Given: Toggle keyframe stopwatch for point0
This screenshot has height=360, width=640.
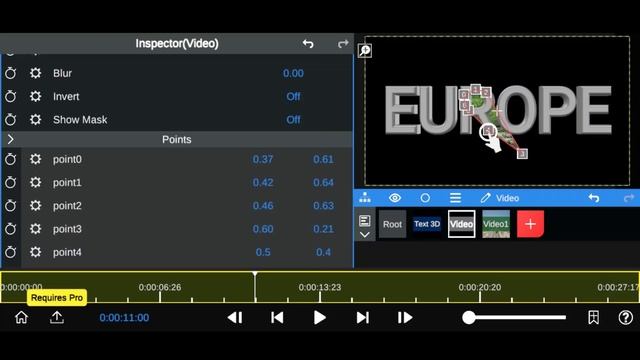Looking at the screenshot, I should coord(11,159).
